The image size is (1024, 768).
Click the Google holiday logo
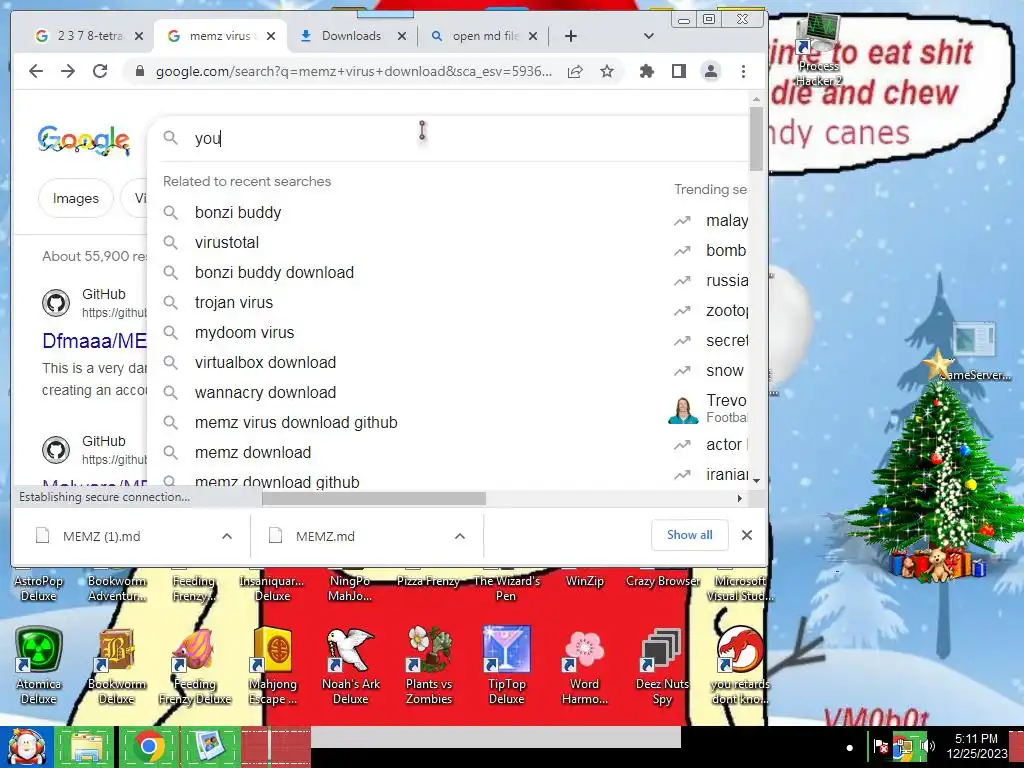(x=84, y=140)
